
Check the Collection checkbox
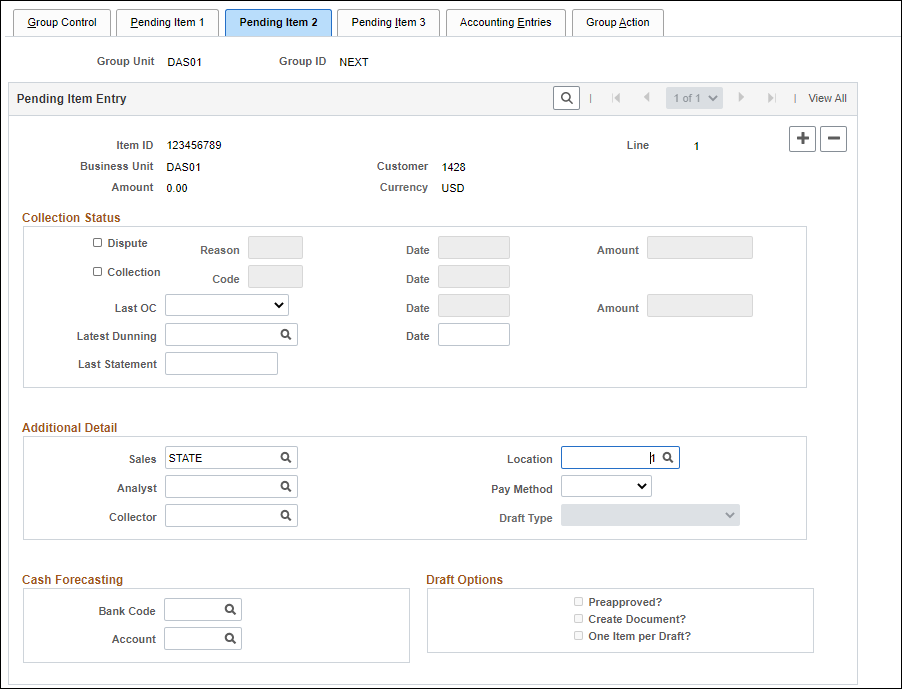[x=97, y=271]
